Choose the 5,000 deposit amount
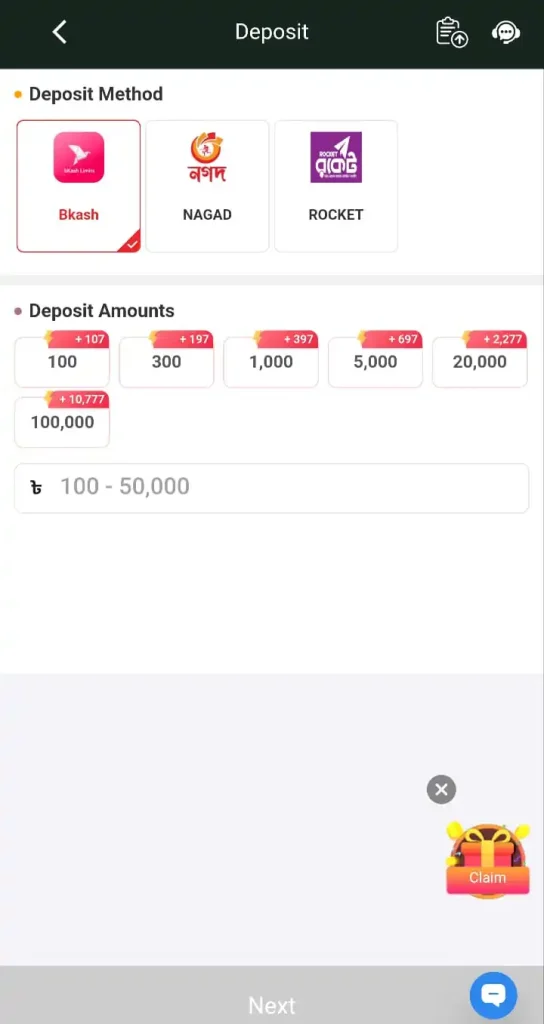The height and width of the screenshot is (1024, 544). pyautogui.click(x=376, y=362)
